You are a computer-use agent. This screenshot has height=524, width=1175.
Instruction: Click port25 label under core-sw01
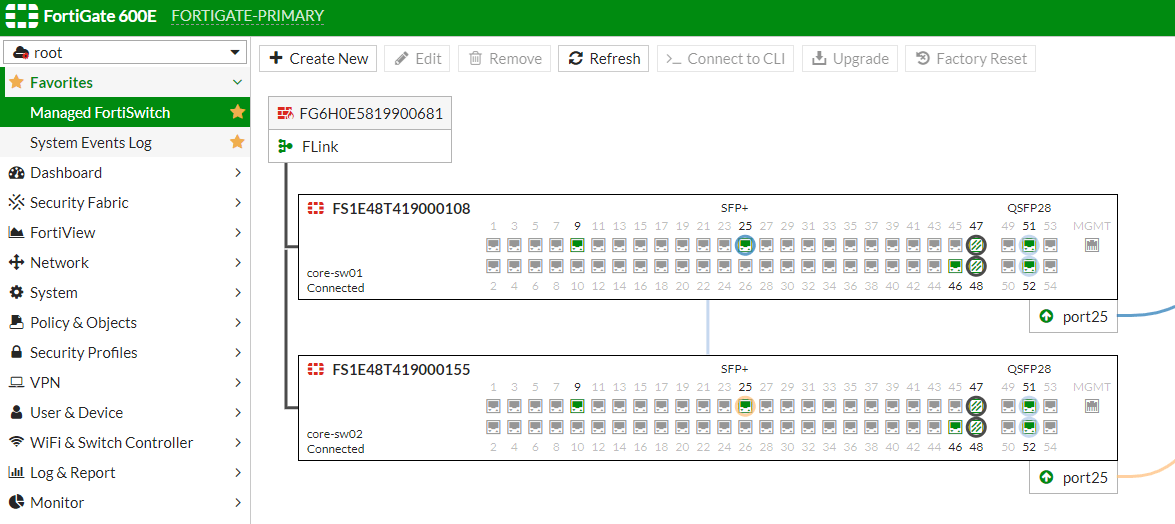point(1073,317)
